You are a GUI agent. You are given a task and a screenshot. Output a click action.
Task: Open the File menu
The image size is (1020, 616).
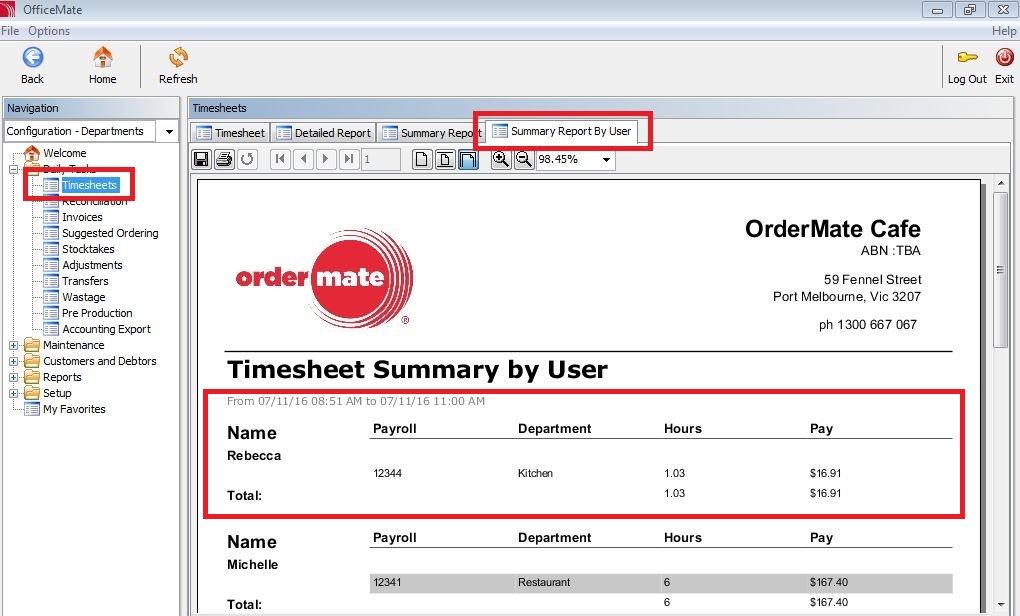pyautogui.click(x=10, y=31)
